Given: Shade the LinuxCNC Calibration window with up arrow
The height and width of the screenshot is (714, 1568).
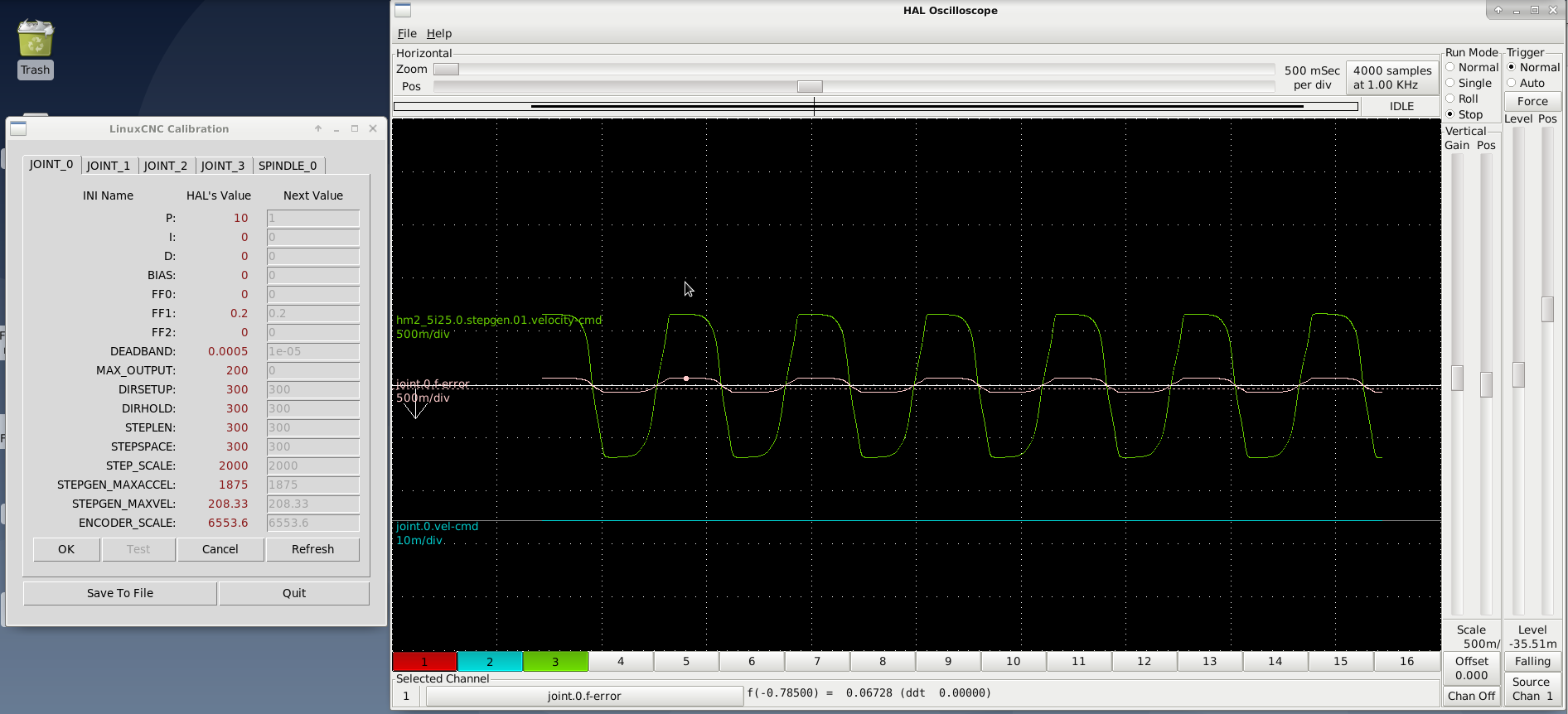Looking at the screenshot, I should tap(318, 128).
